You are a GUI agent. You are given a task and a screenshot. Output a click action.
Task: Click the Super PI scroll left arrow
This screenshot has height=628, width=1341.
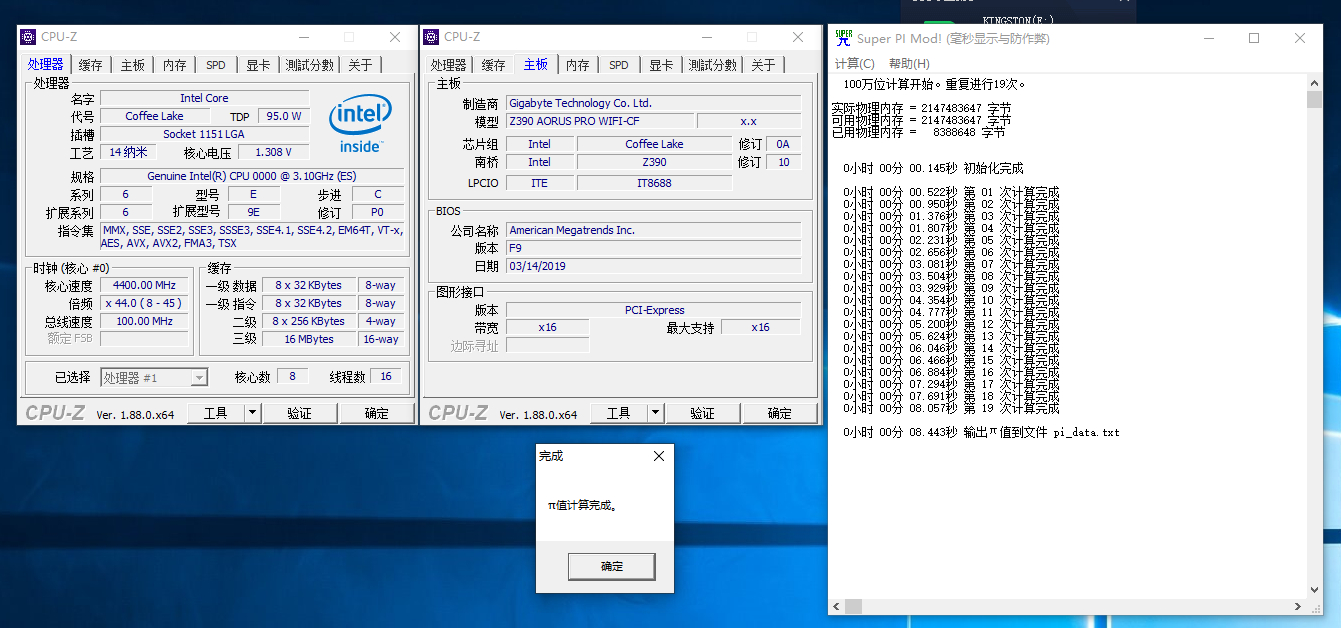click(x=837, y=607)
